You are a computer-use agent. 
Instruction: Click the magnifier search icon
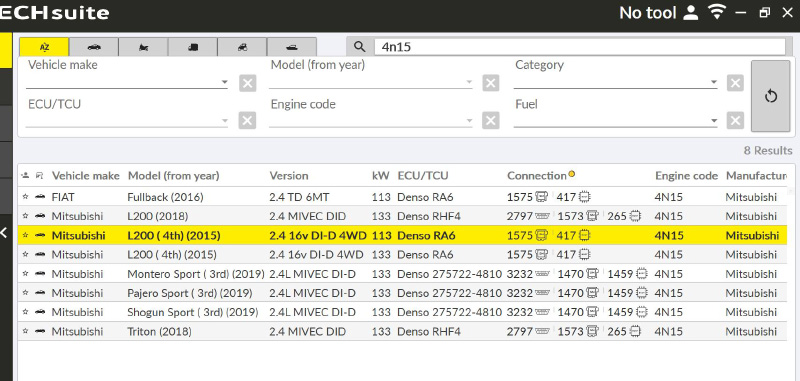[x=360, y=47]
